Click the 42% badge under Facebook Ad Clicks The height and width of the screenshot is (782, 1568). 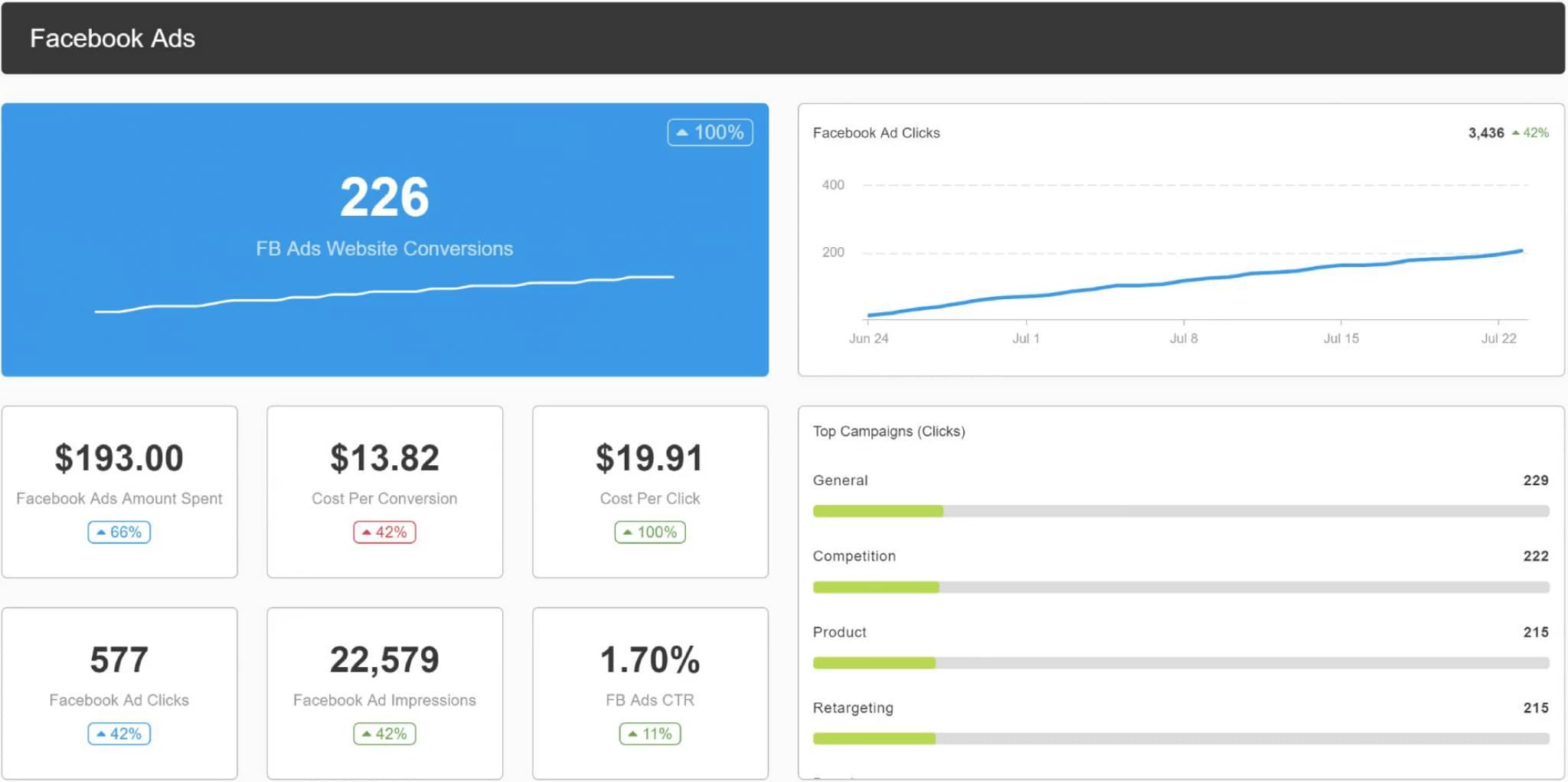click(x=119, y=733)
